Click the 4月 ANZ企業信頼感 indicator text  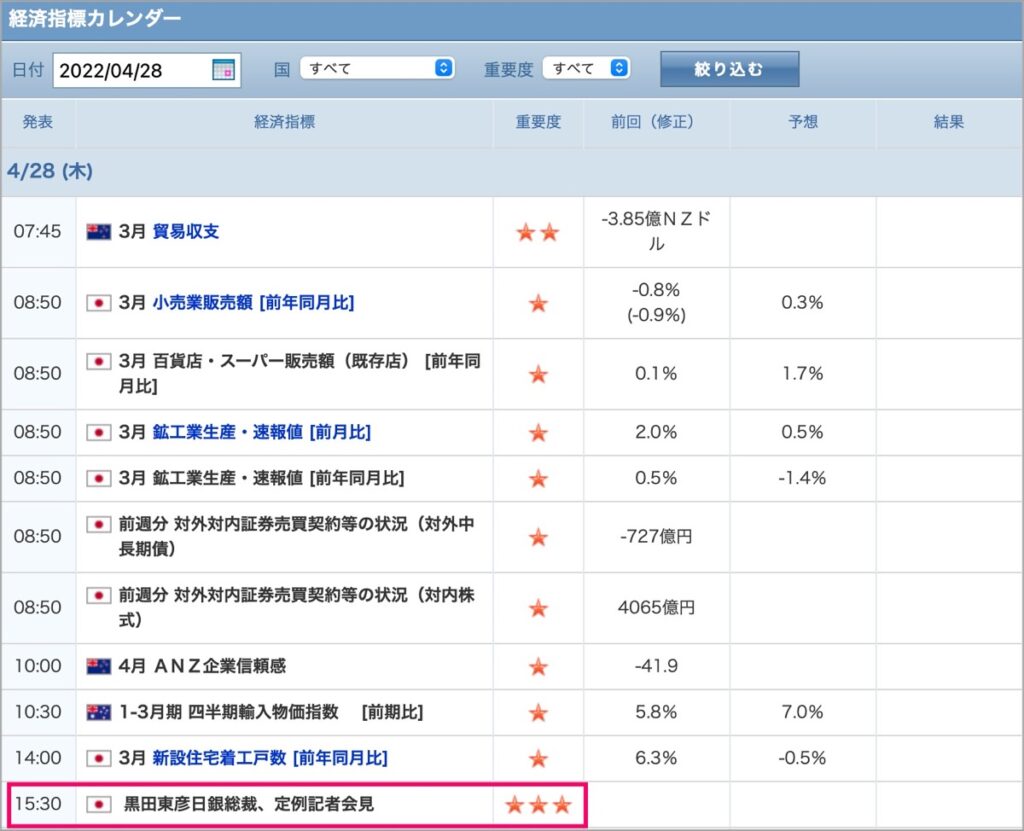[202, 666]
